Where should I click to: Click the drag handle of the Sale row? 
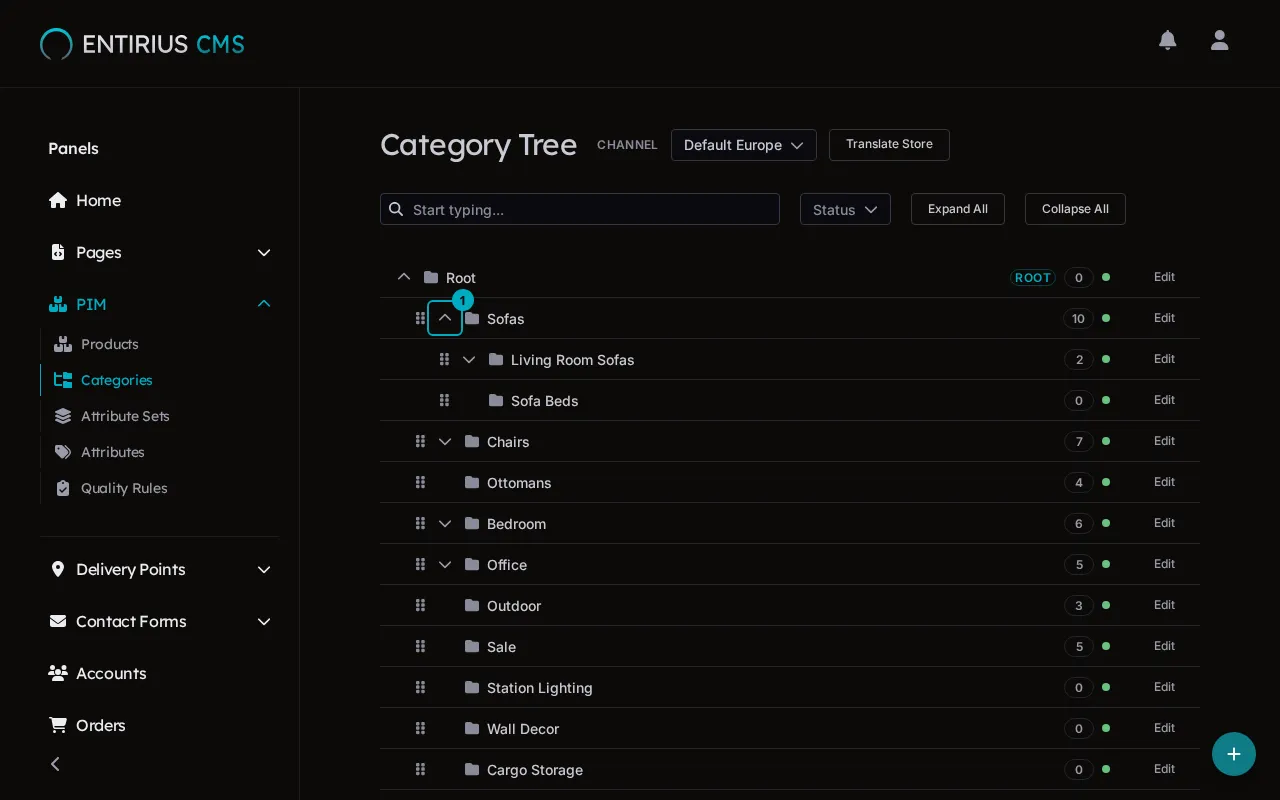coord(420,646)
